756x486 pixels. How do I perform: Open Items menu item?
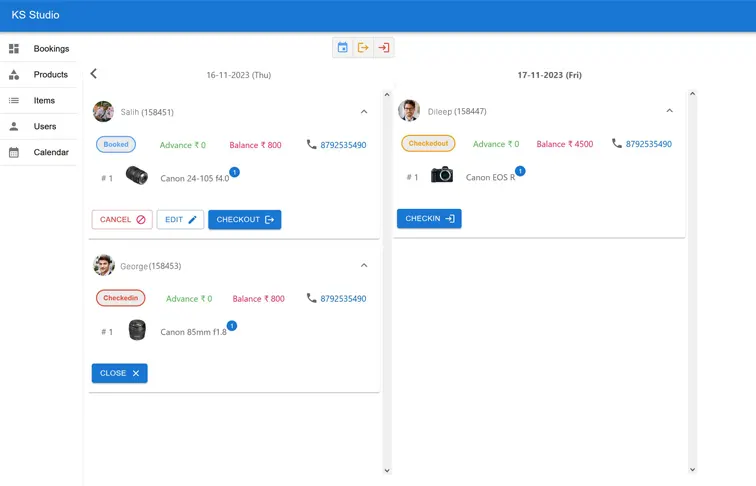click(39, 100)
